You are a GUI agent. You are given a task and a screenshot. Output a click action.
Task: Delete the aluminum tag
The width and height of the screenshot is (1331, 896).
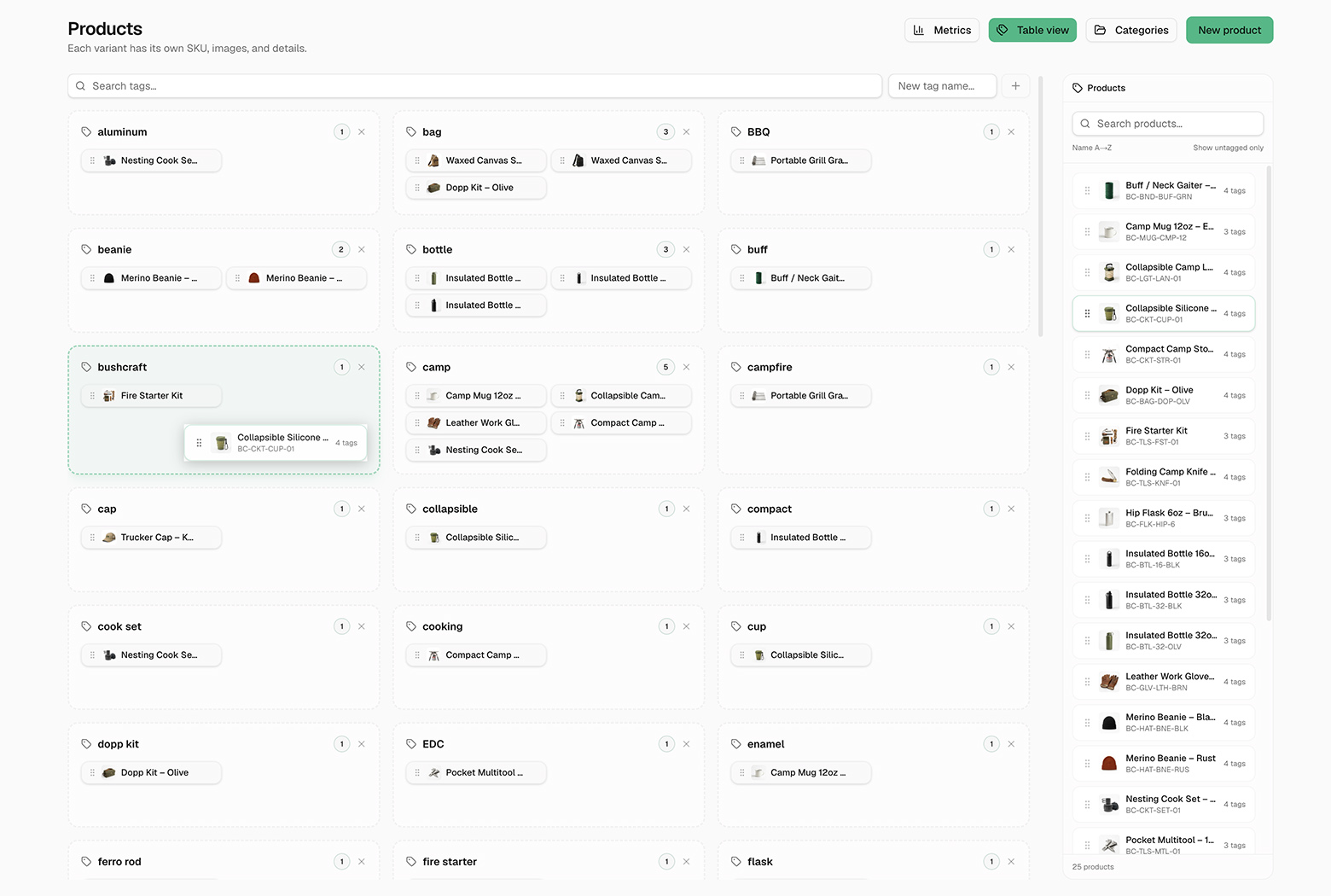362,131
